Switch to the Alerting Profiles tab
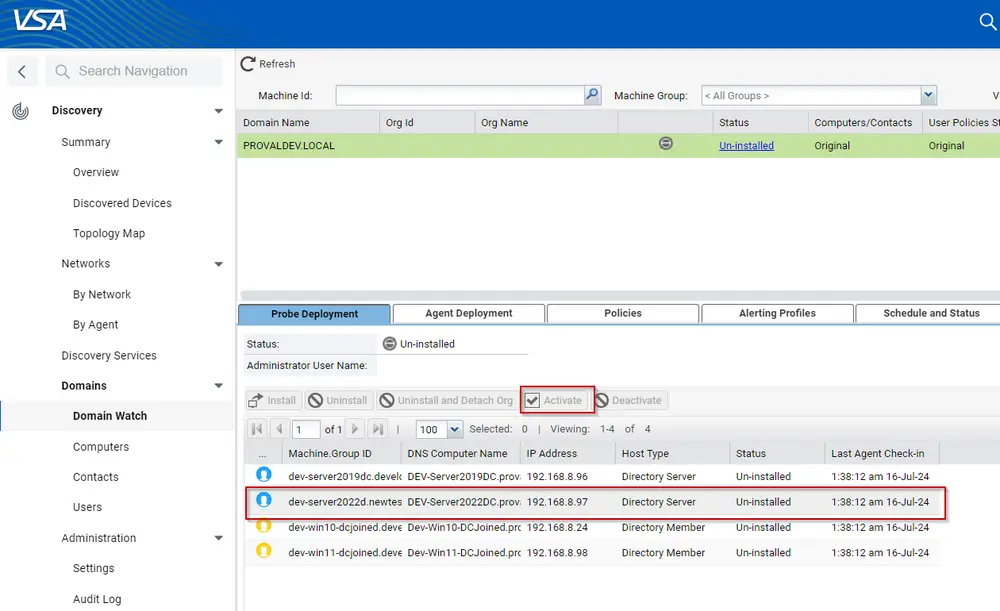Screen dimensions: 1000x611 click(777, 313)
